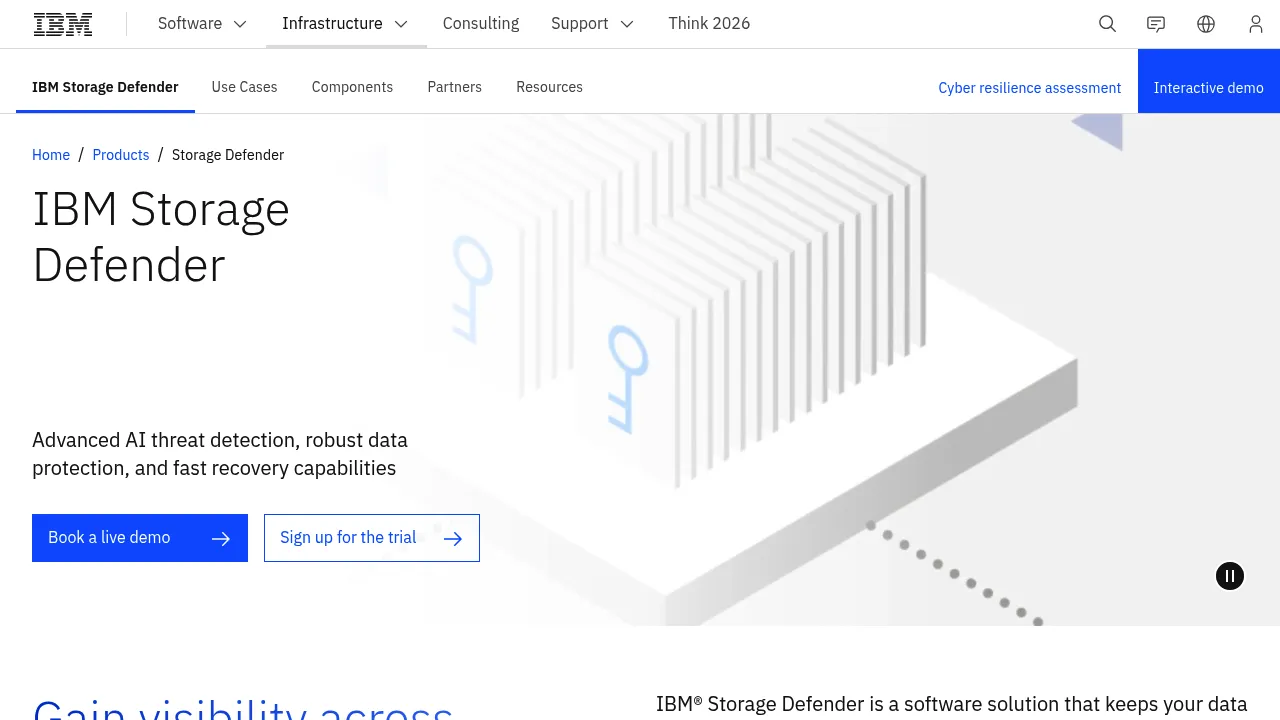
Task: Switch to the Use Cases tab
Action: tap(244, 87)
